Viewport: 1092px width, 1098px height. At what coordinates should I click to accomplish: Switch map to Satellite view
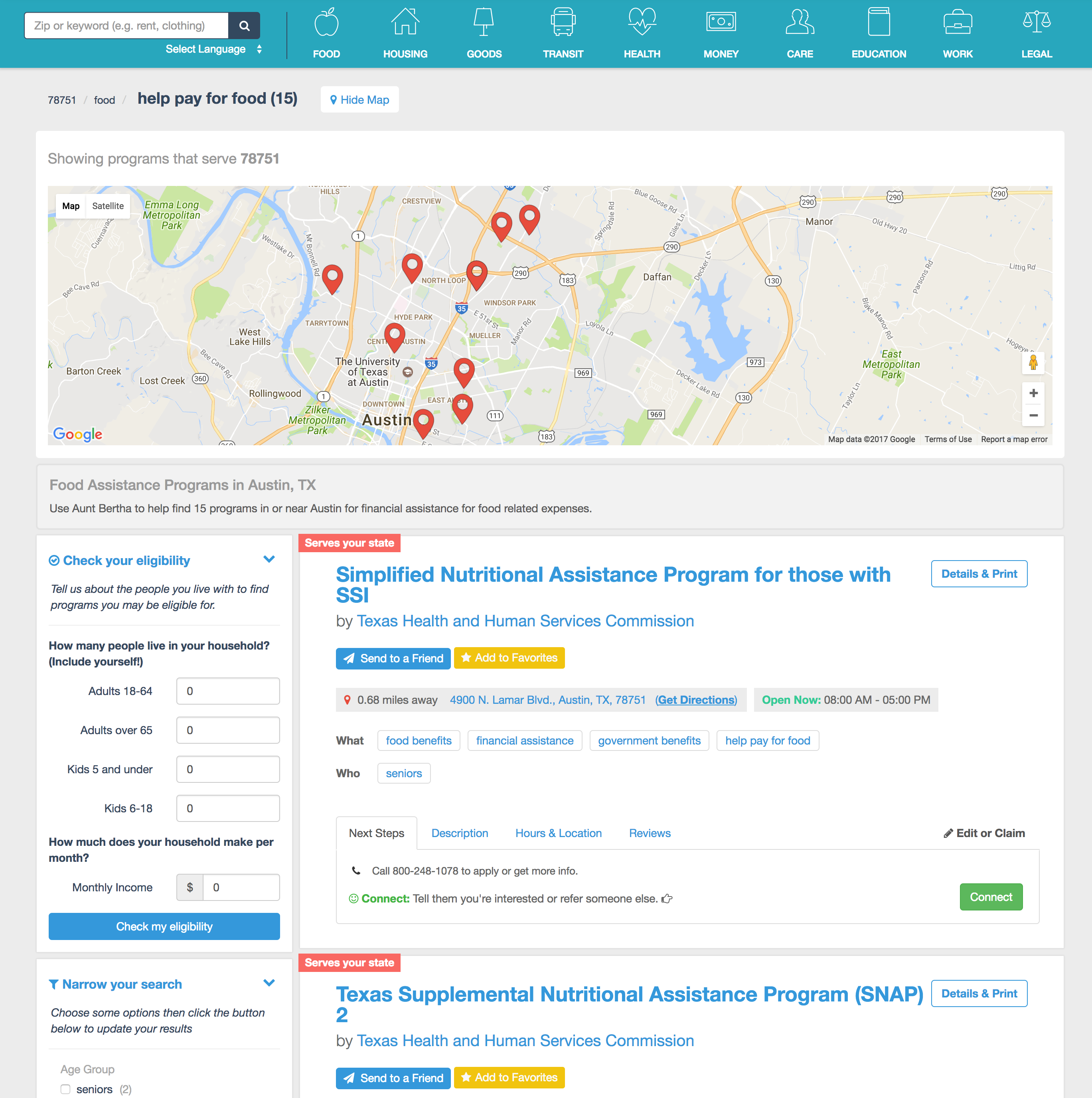pyautogui.click(x=108, y=206)
